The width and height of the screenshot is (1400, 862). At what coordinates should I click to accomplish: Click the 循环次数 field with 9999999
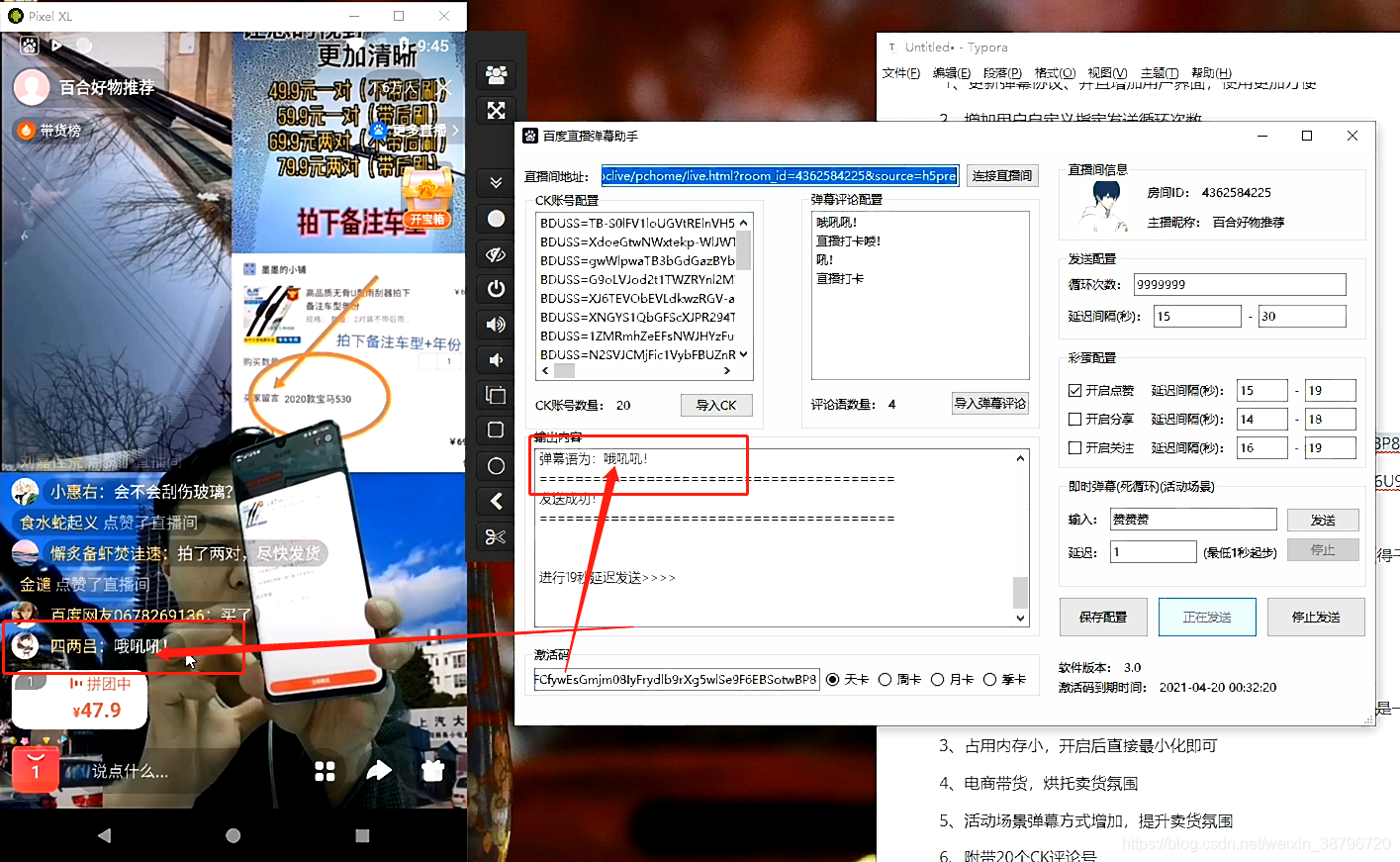[x=1240, y=284]
